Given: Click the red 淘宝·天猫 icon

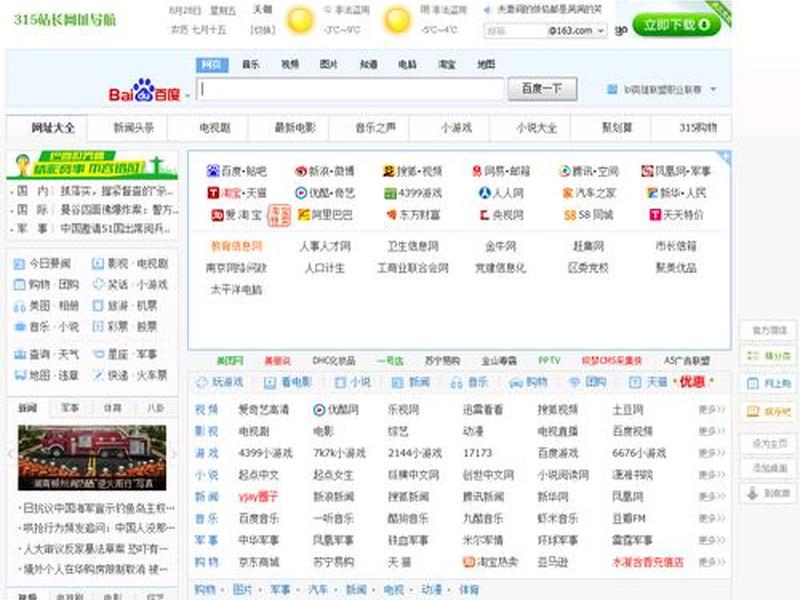Looking at the screenshot, I should point(213,193).
